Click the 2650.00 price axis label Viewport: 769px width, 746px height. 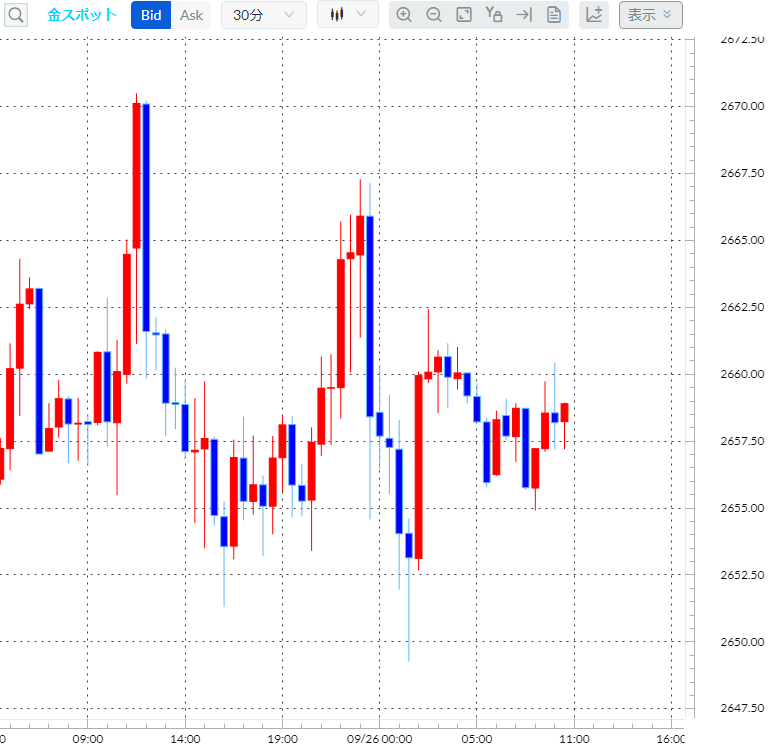pyautogui.click(x=742, y=642)
